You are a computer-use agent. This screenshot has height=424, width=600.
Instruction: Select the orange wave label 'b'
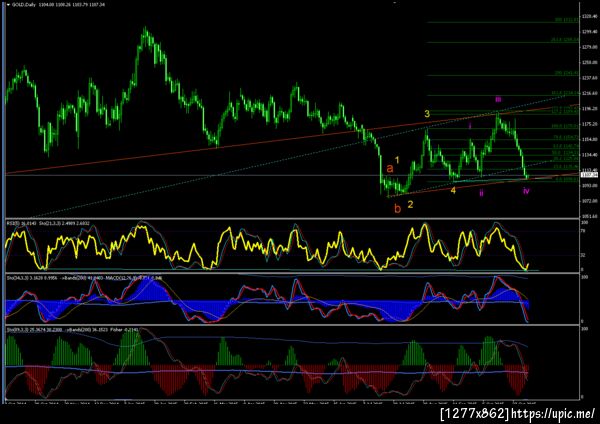click(398, 208)
